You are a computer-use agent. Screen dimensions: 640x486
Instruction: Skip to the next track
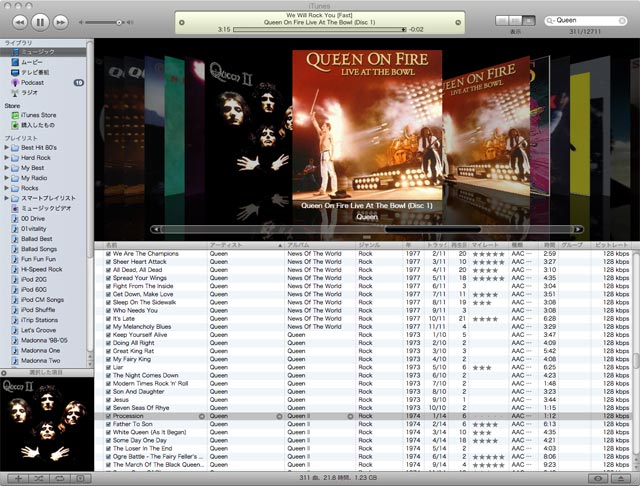tap(60, 22)
